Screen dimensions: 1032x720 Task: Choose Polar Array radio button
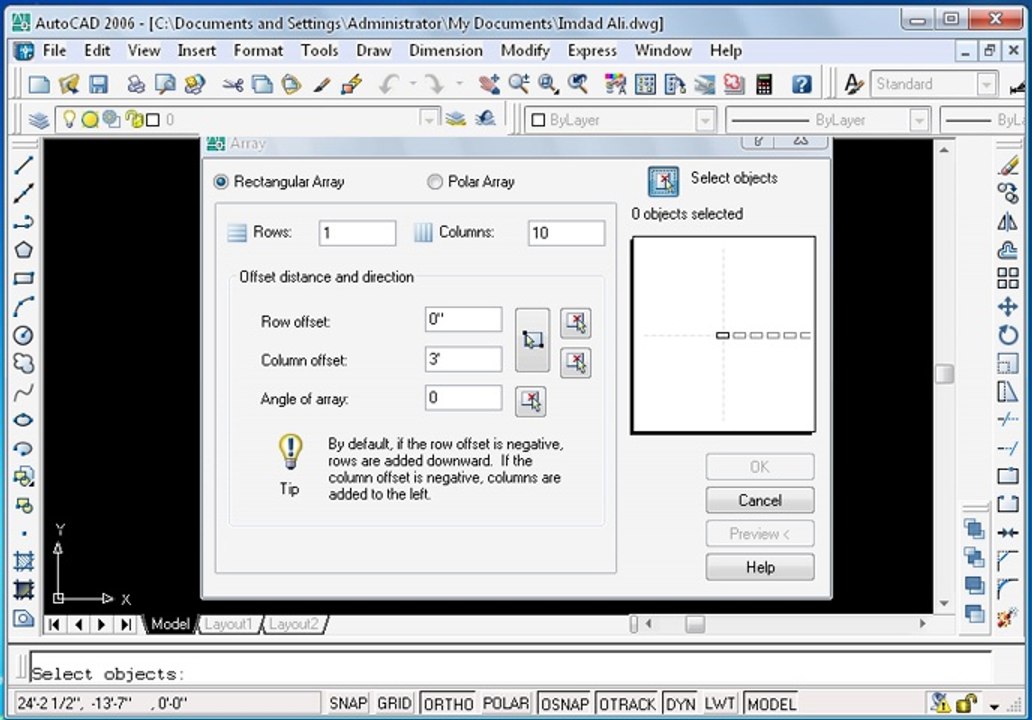pos(434,182)
